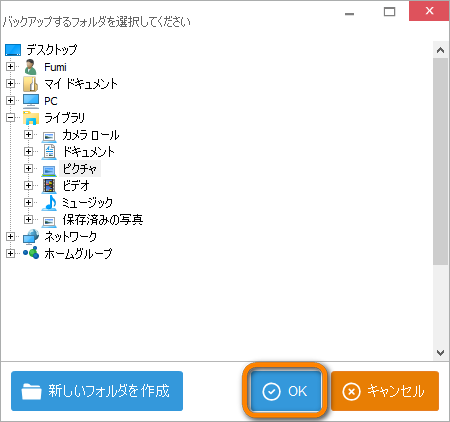Click 新しいフォルダを作成 button
450x422 pixels.
click(x=97, y=391)
